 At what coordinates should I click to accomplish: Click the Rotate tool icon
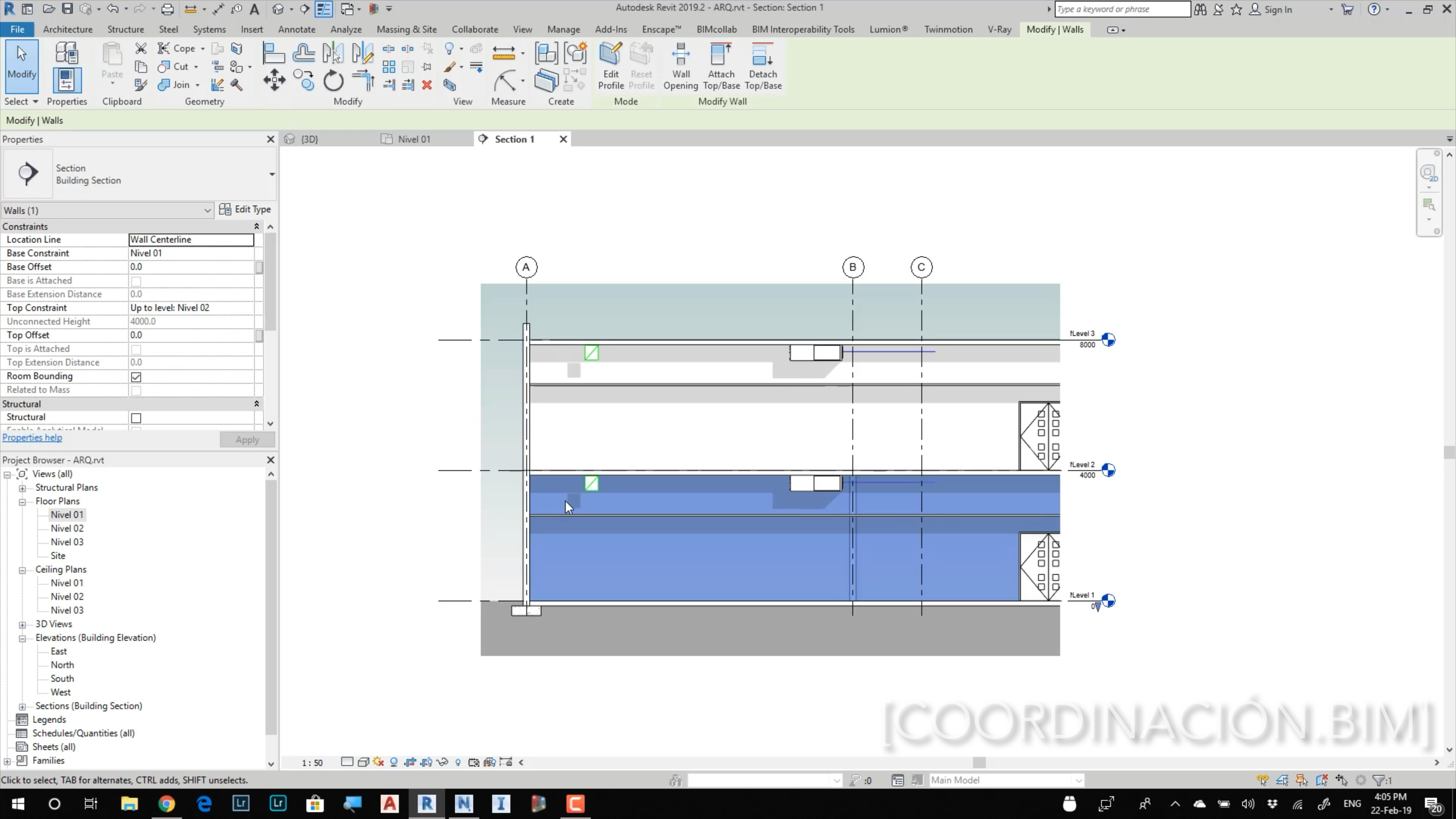coord(334,81)
